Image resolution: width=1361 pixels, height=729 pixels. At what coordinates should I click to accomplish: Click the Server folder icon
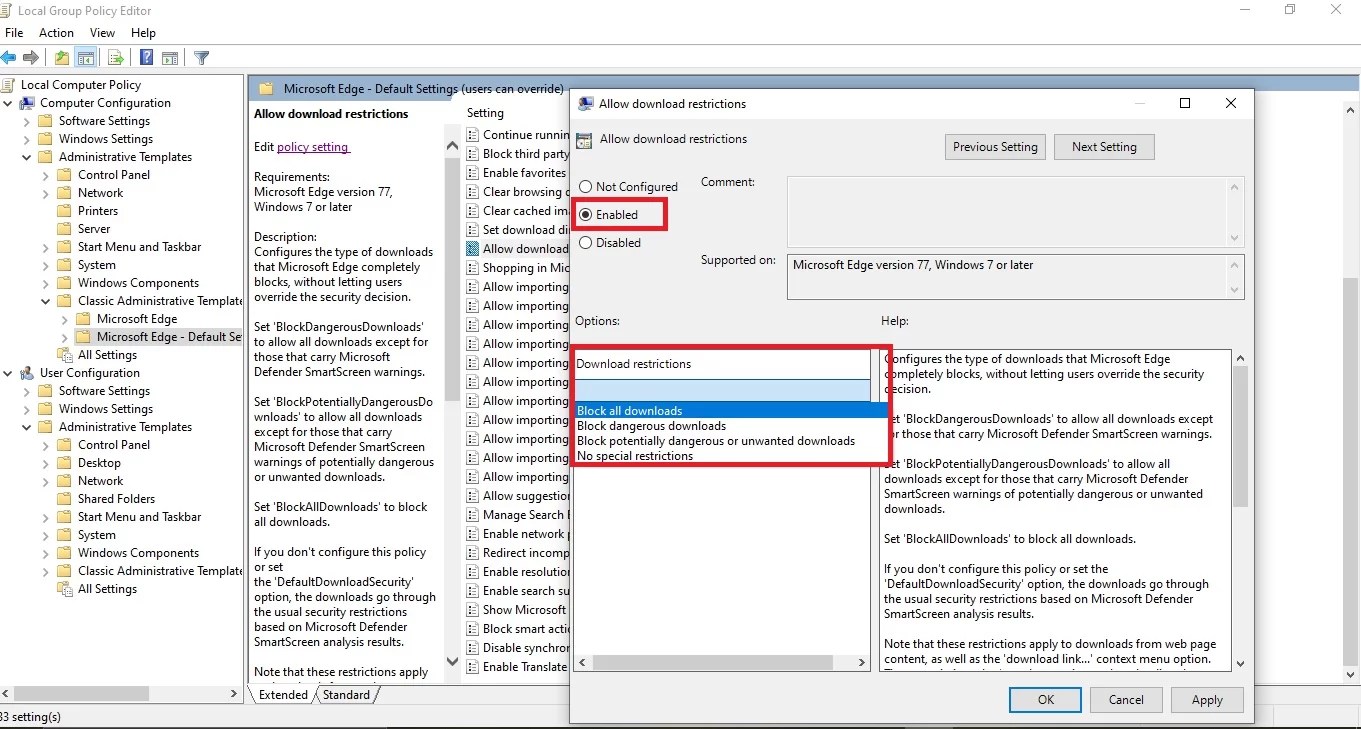66,229
